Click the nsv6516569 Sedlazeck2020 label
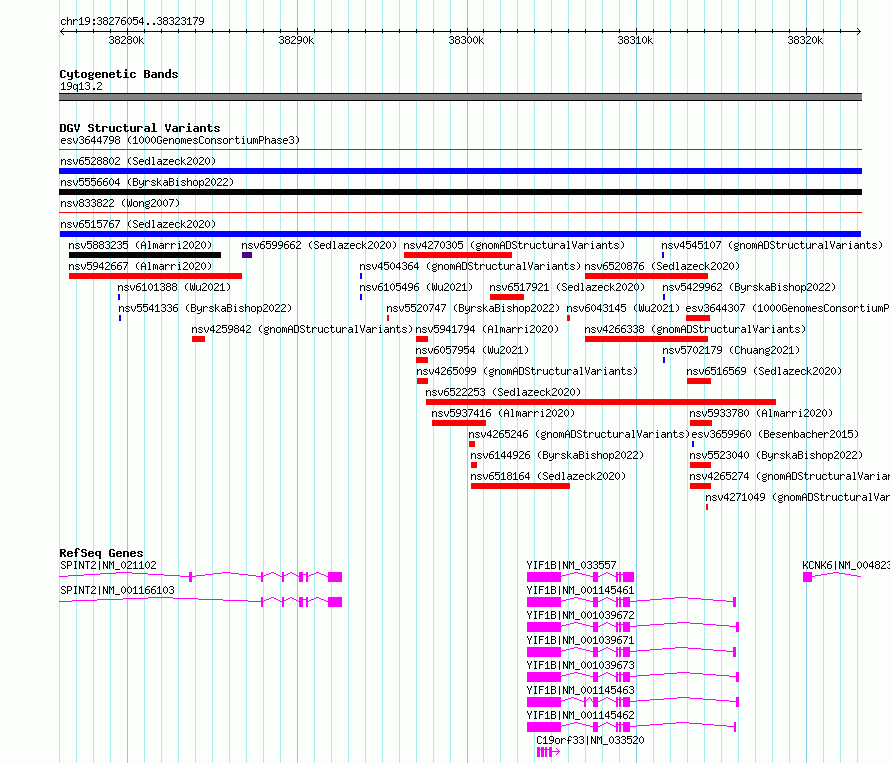Image resolution: width=890 pixels, height=763 pixels. pos(764,371)
